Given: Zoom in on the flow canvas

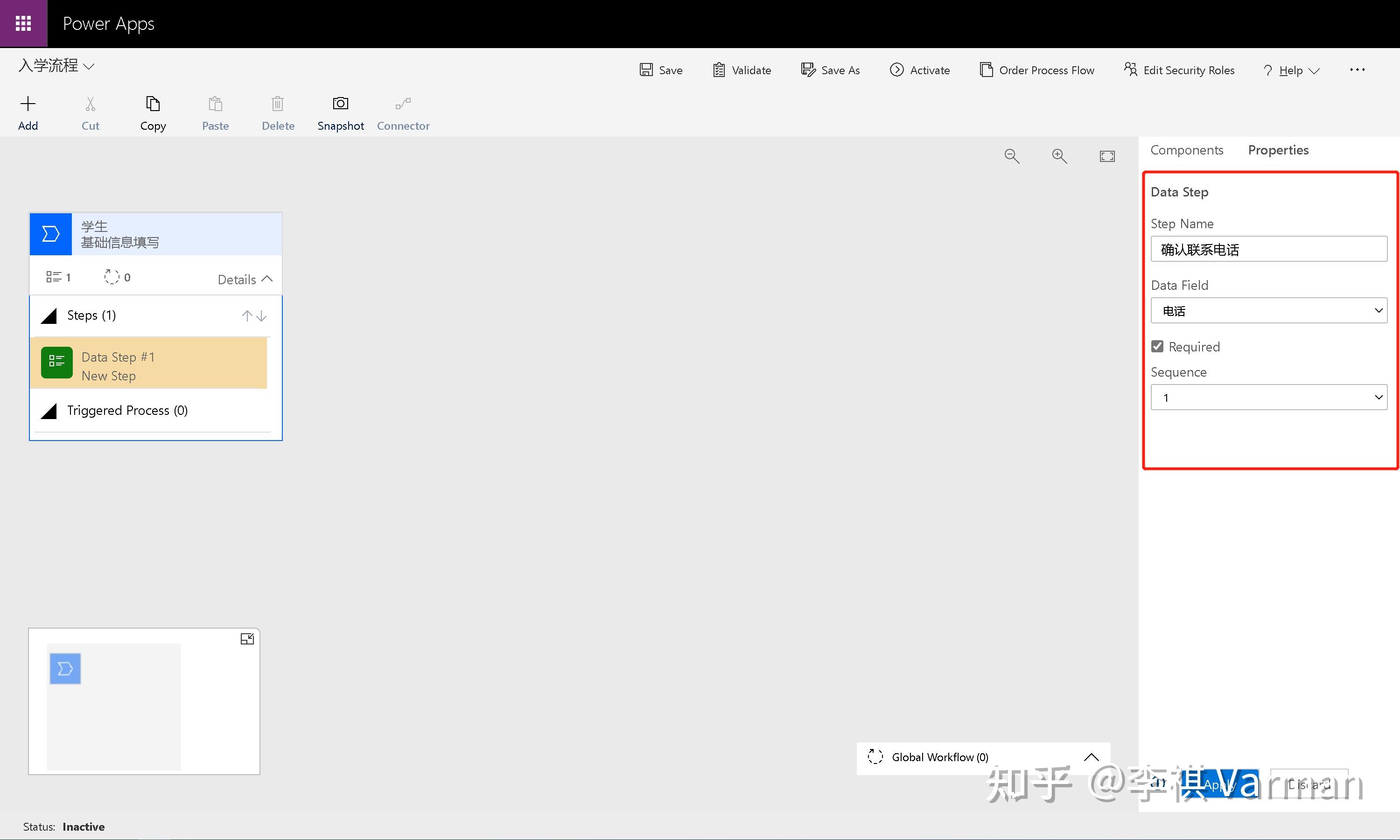Looking at the screenshot, I should (1059, 156).
